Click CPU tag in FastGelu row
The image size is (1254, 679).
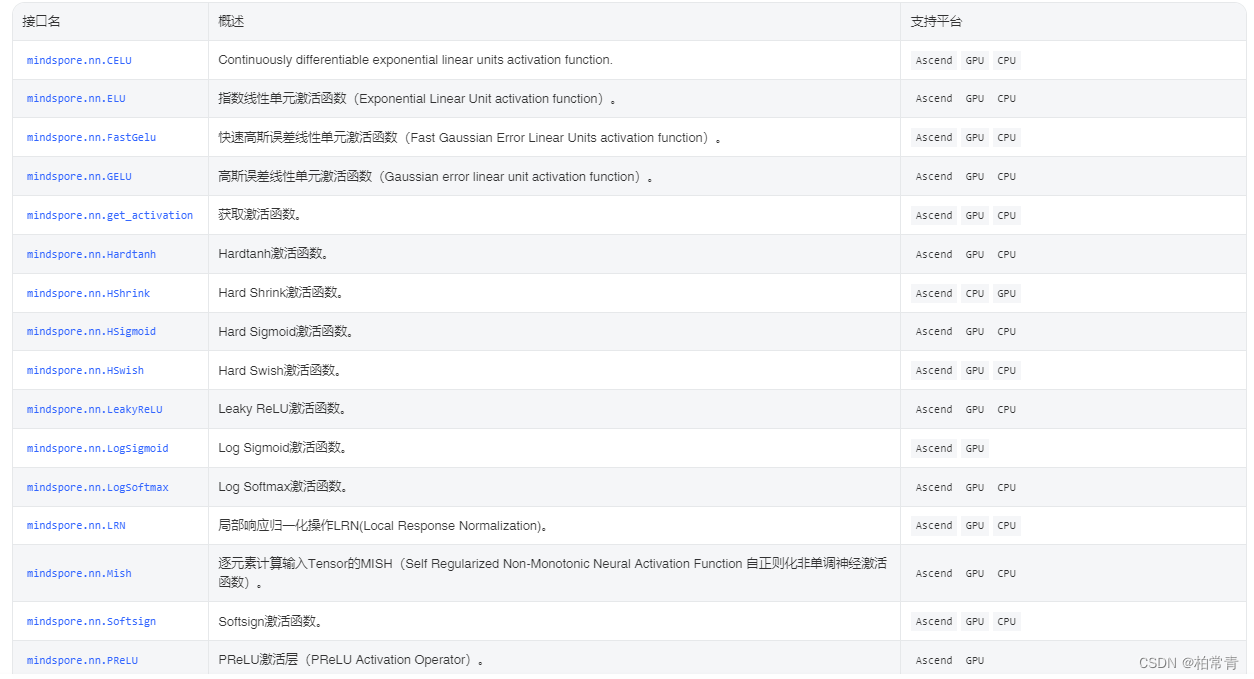click(x=1007, y=138)
